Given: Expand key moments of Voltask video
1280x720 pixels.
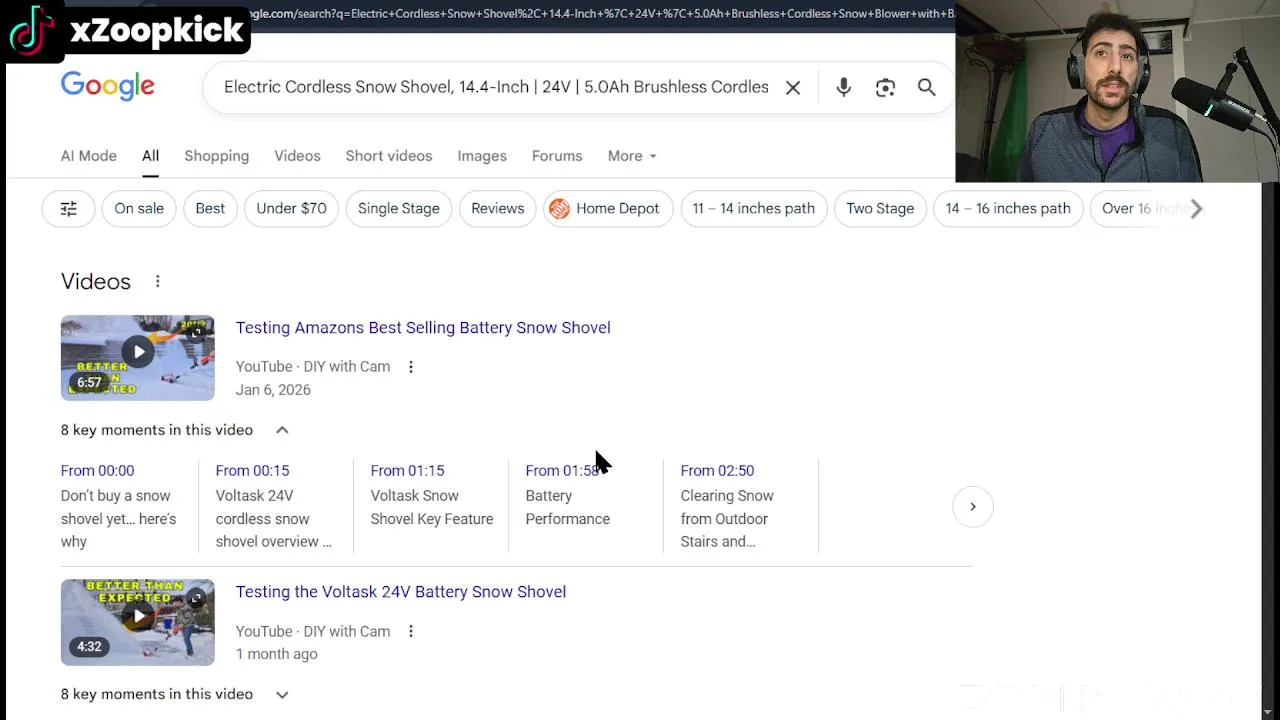Looking at the screenshot, I should [x=282, y=694].
